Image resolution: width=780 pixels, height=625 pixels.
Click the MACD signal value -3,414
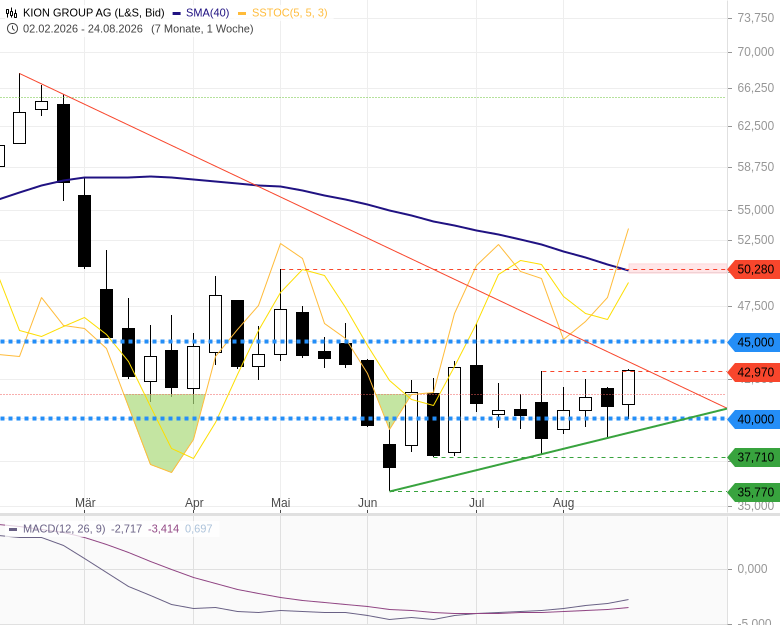tap(163, 528)
